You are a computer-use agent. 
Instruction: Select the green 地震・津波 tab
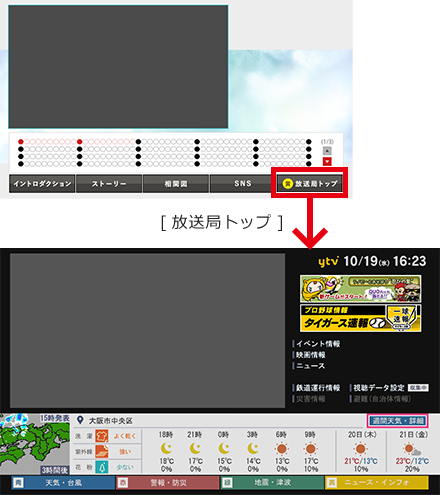[x=272, y=482]
